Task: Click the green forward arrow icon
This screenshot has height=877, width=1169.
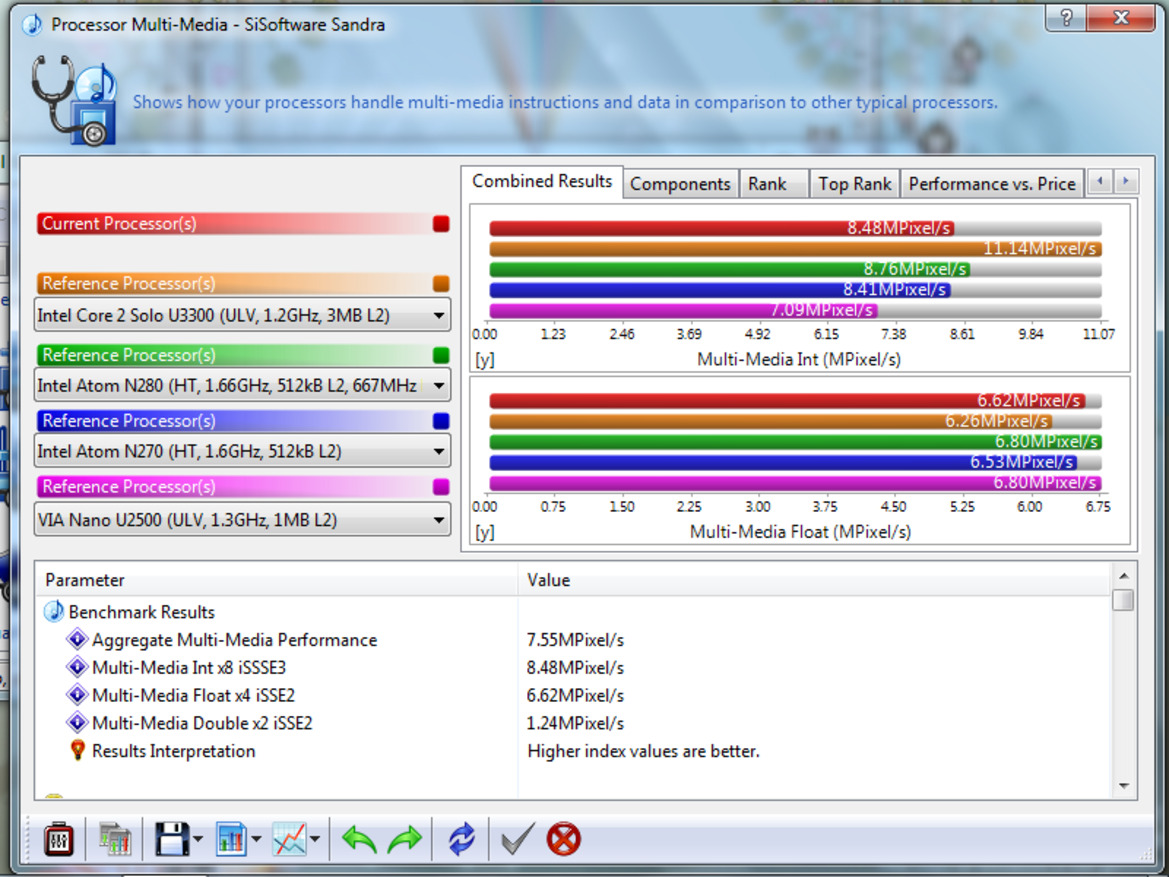Action: (405, 840)
